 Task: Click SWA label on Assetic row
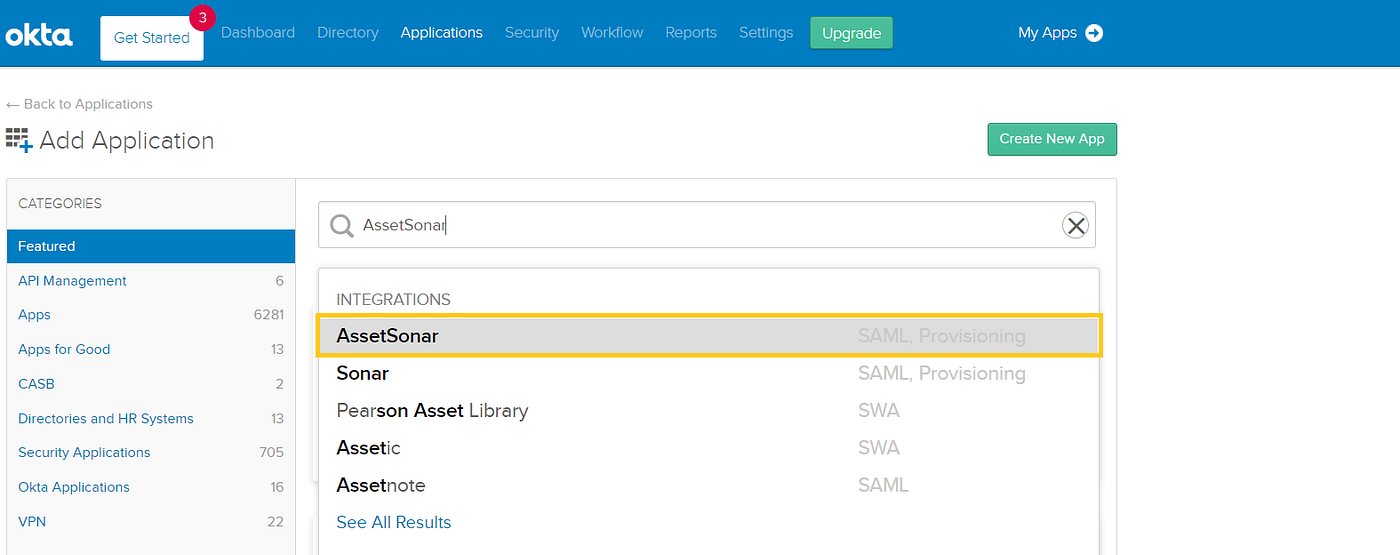[x=879, y=448]
